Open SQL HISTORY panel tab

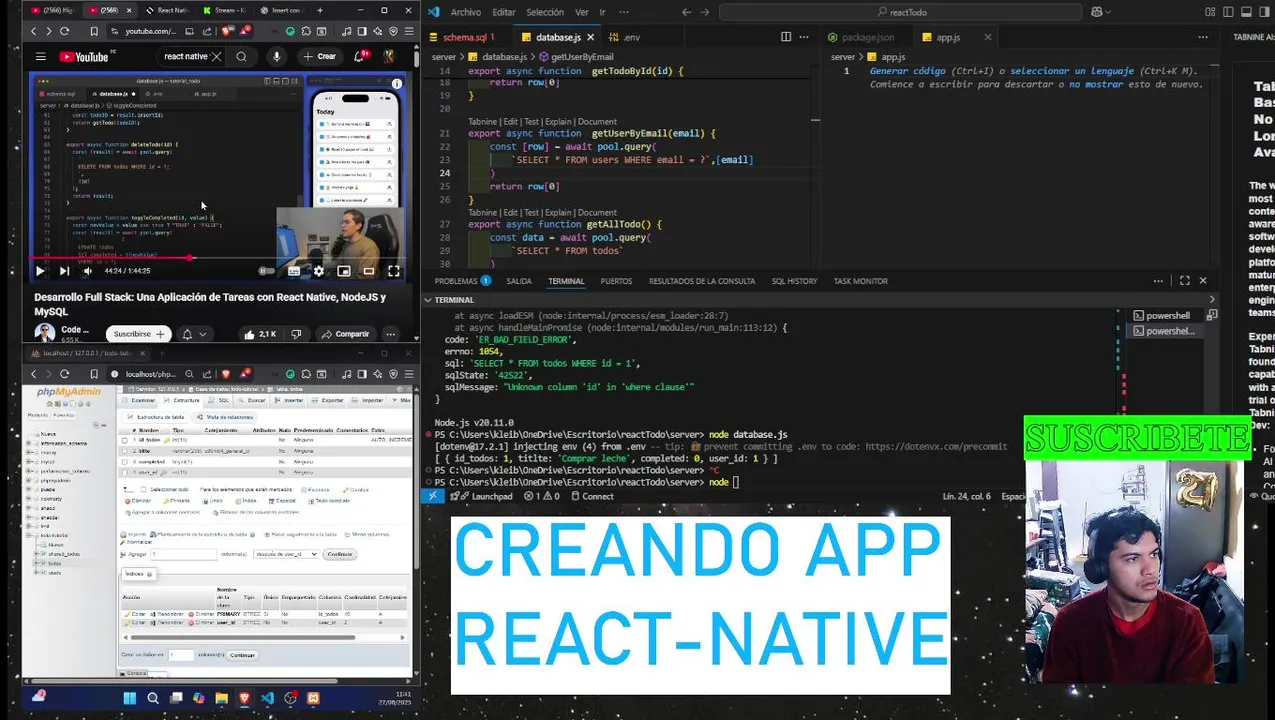pyautogui.click(x=794, y=281)
